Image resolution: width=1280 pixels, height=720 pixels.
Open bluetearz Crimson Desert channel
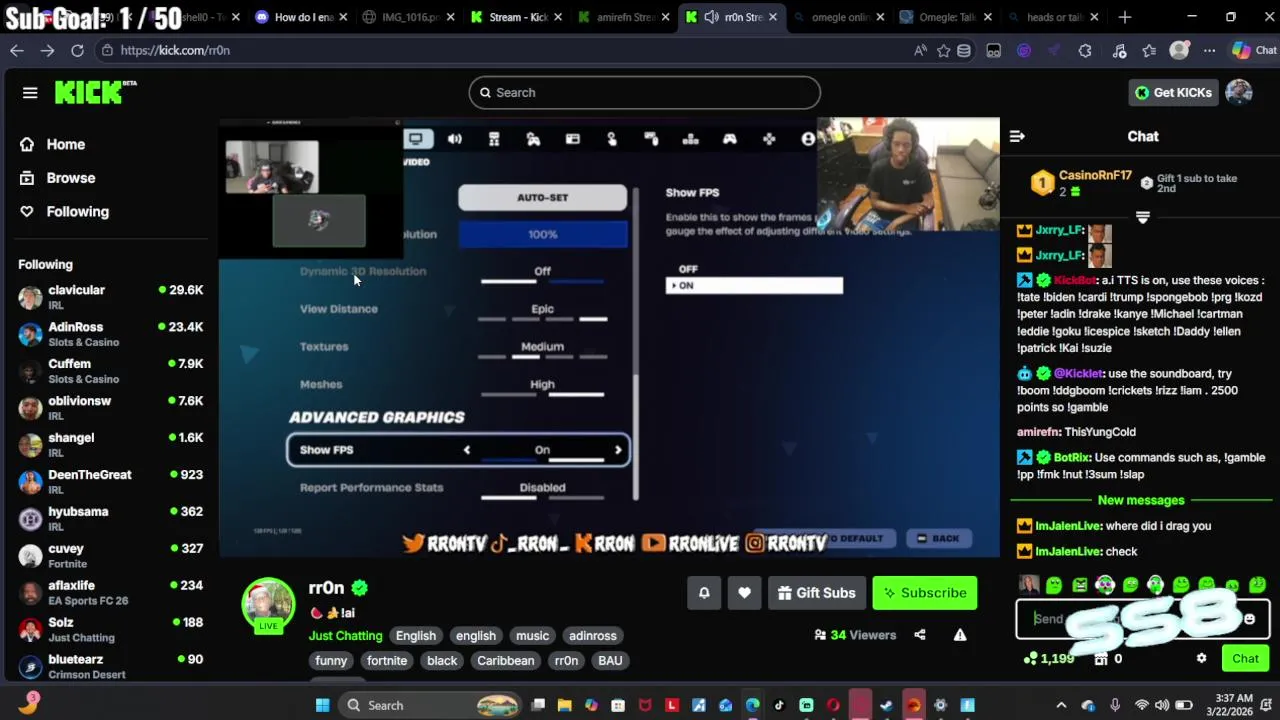[110, 666]
